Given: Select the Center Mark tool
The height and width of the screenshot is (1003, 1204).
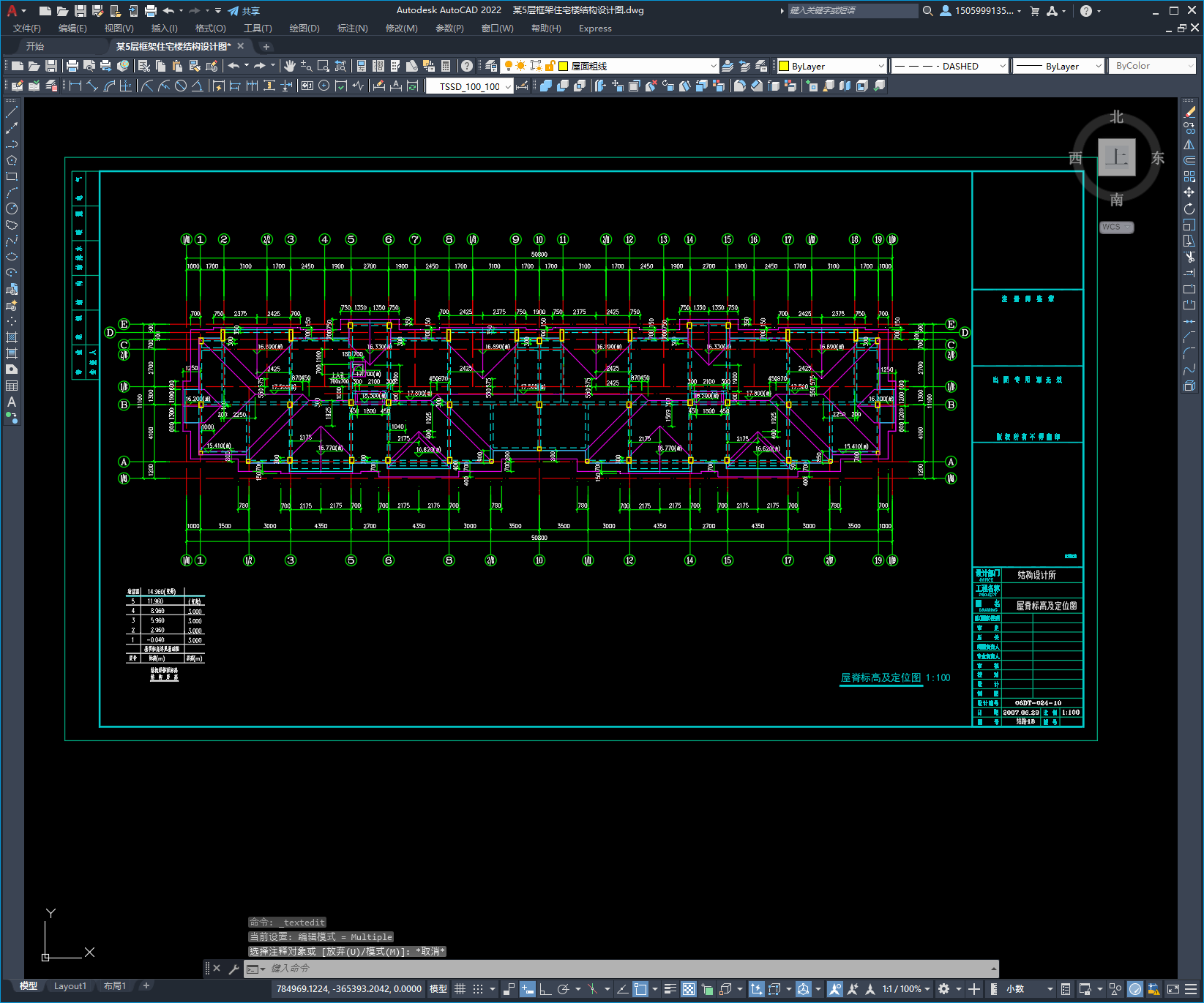Looking at the screenshot, I should 324,86.
